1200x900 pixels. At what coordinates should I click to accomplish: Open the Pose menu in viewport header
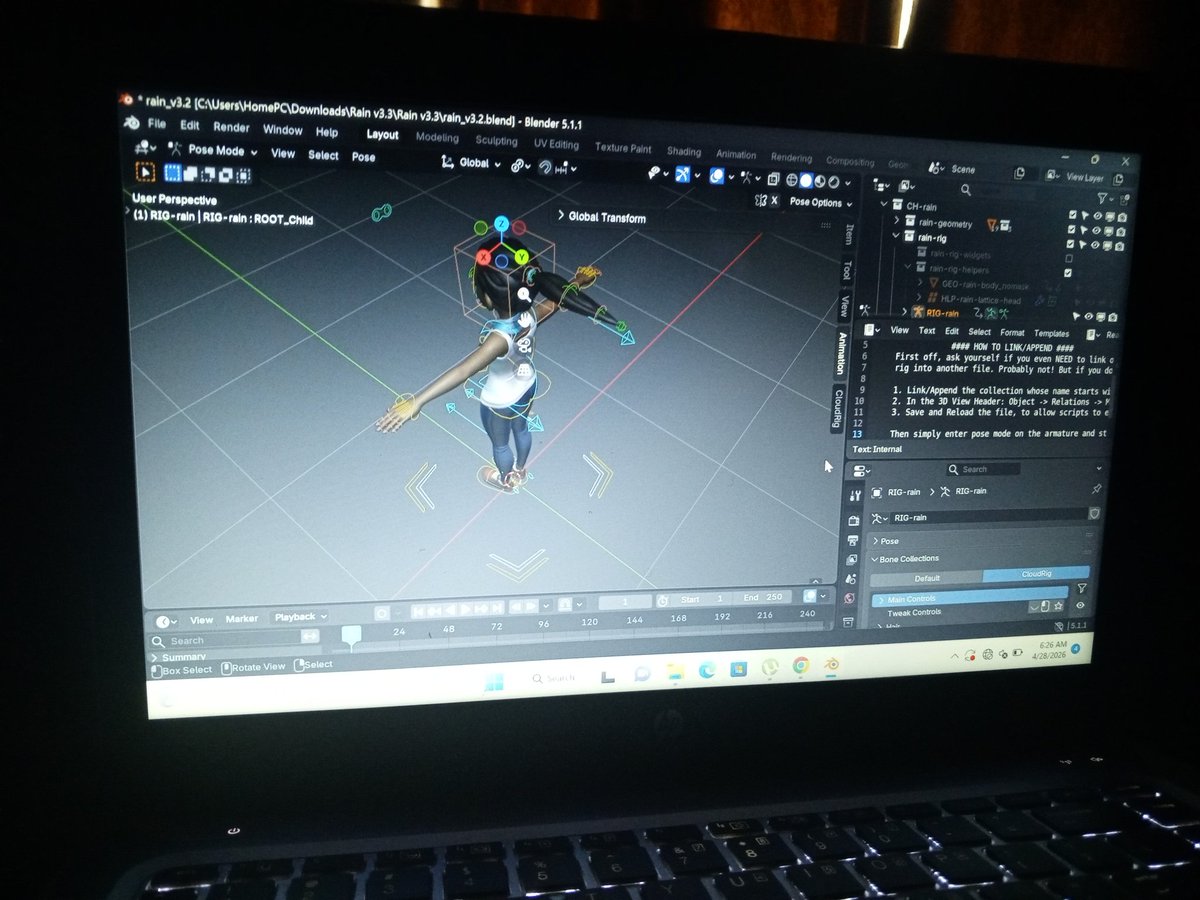tap(363, 157)
